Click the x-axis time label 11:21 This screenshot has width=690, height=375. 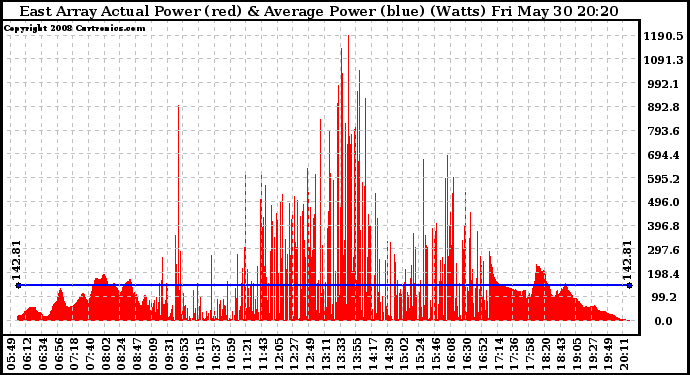tap(247, 354)
